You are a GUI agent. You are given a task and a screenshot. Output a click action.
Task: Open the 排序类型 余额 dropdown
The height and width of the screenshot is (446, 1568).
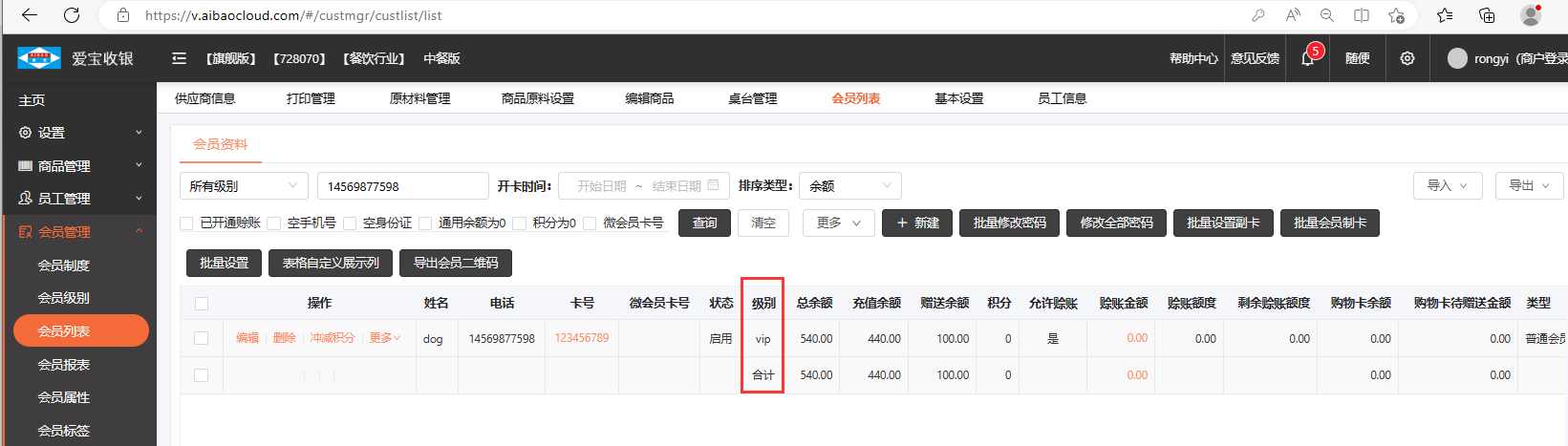click(849, 186)
